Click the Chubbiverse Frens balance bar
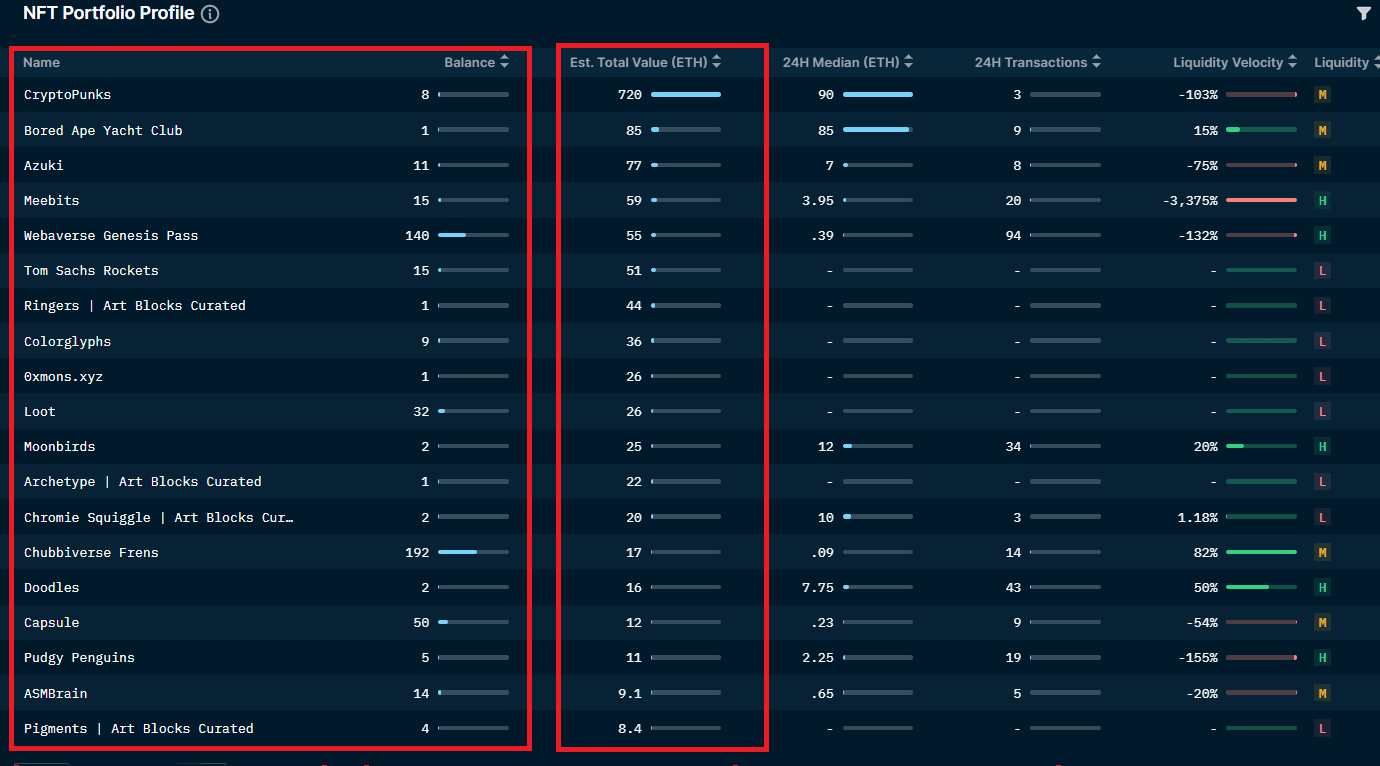Image resolution: width=1380 pixels, height=766 pixels. coord(473,552)
